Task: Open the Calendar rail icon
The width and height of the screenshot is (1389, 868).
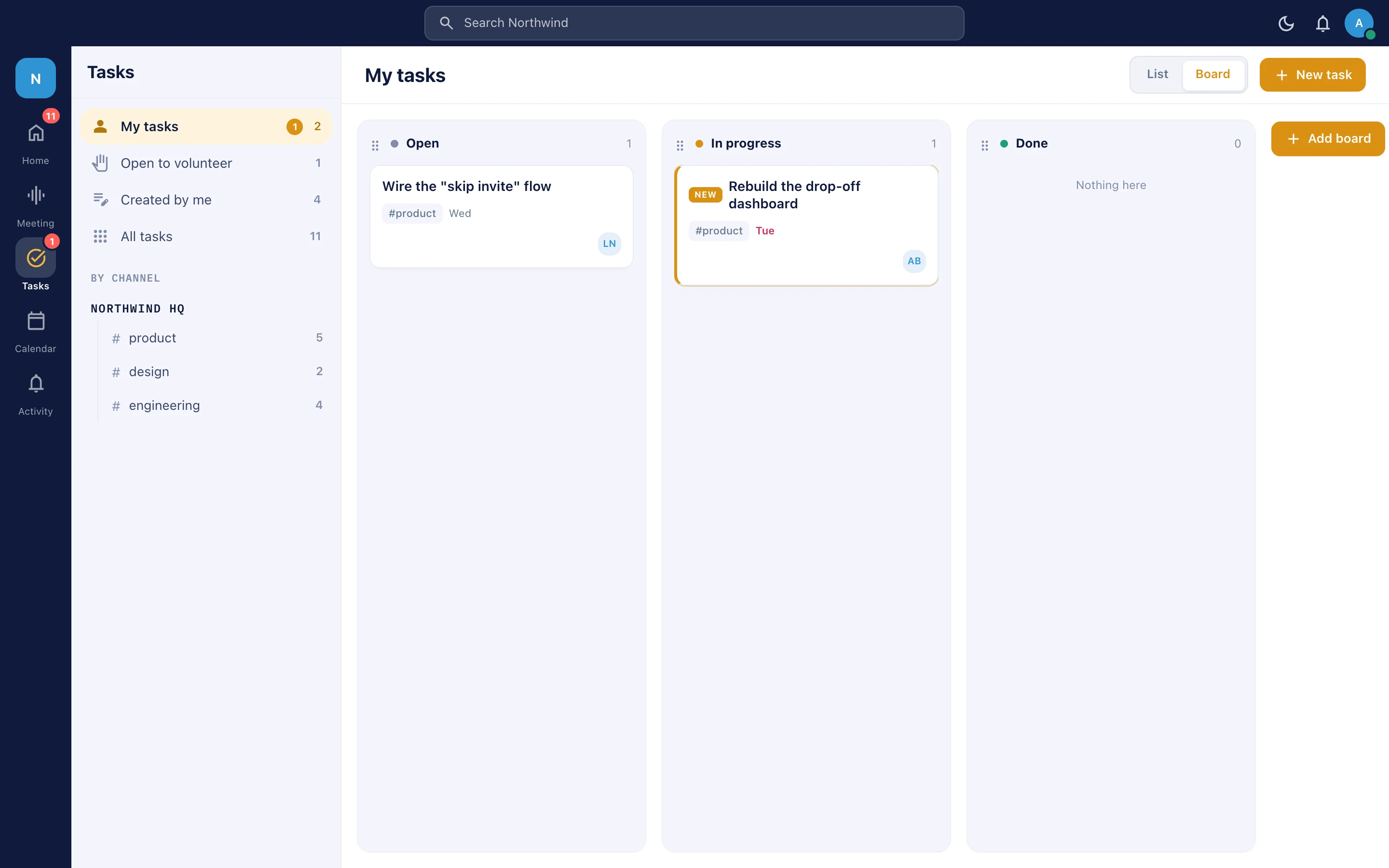Action: point(36,321)
